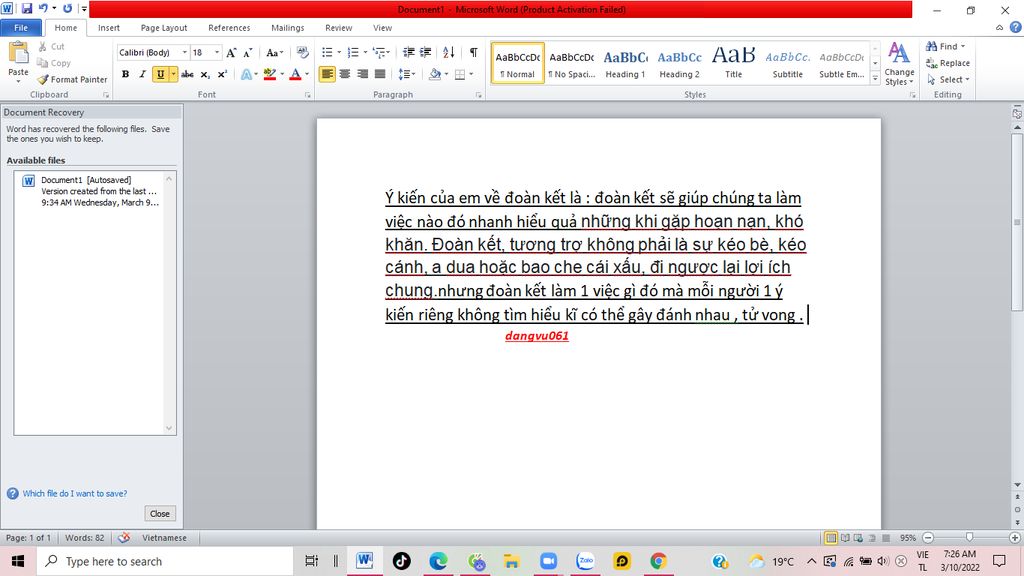This screenshot has width=1024, height=576.
Task: Open Microsoft Edge from the taskbar
Action: pyautogui.click(x=438, y=561)
